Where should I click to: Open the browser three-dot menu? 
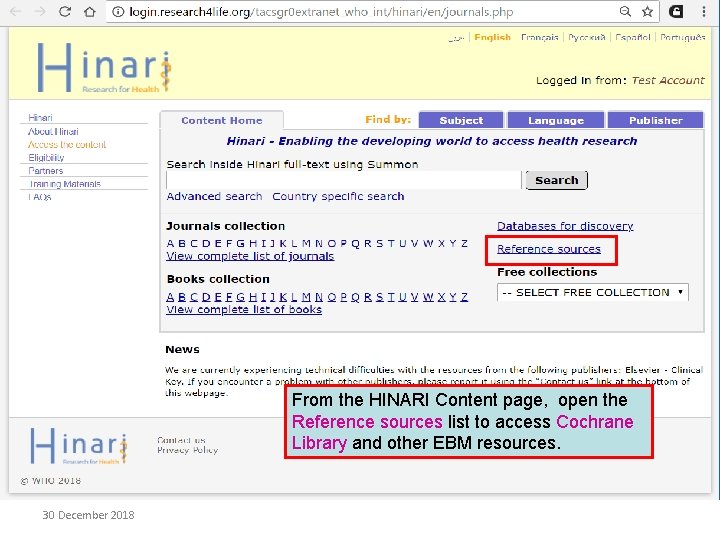coord(704,11)
